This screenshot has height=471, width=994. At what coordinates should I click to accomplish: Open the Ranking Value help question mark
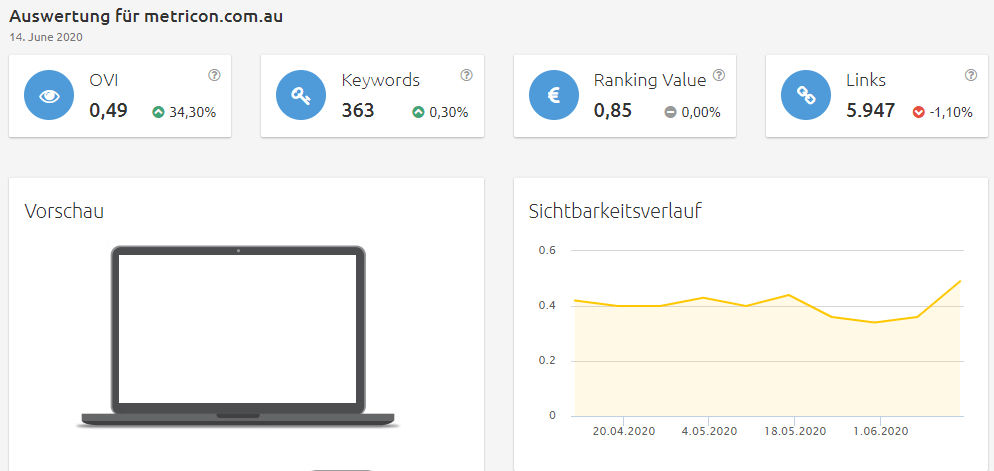point(719,75)
